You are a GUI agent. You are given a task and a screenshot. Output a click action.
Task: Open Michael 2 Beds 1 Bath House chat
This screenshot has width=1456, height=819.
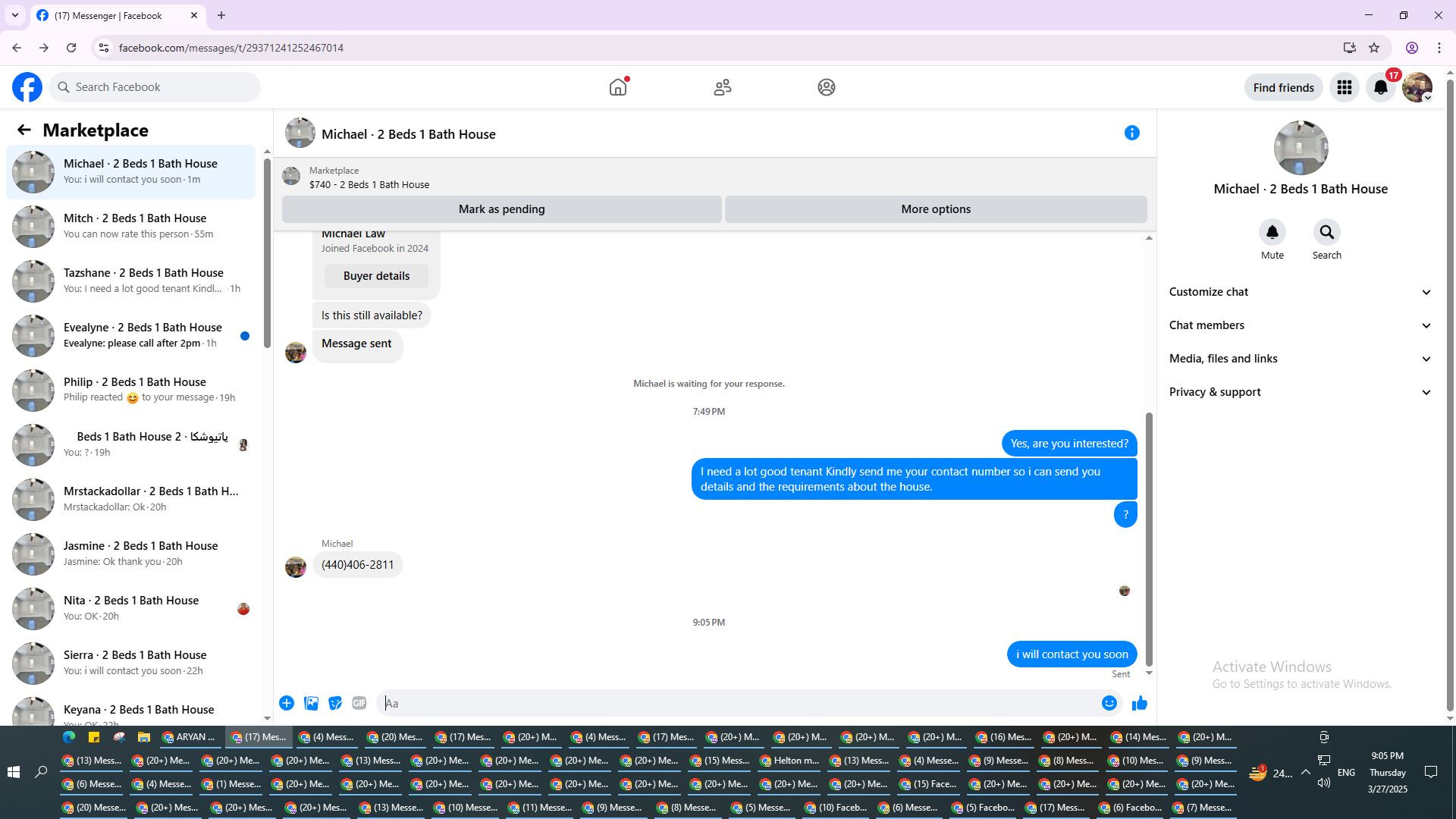(131, 172)
